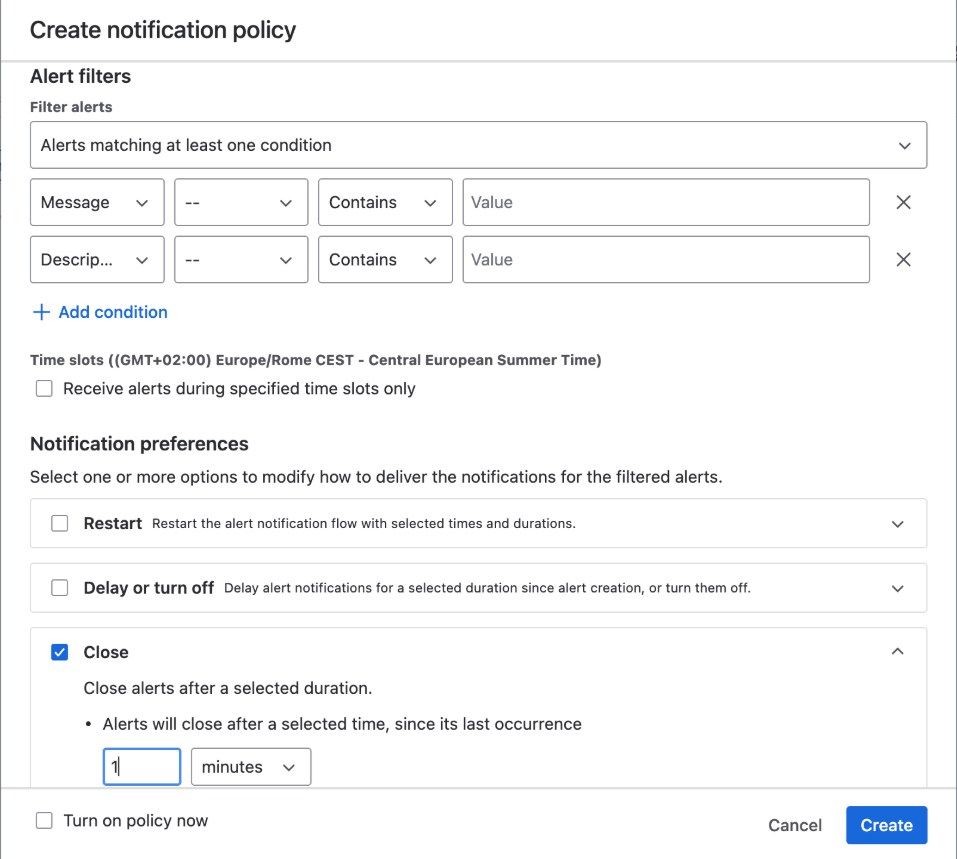
Task: Open the Filter alerts matching dropdown
Action: click(478, 145)
